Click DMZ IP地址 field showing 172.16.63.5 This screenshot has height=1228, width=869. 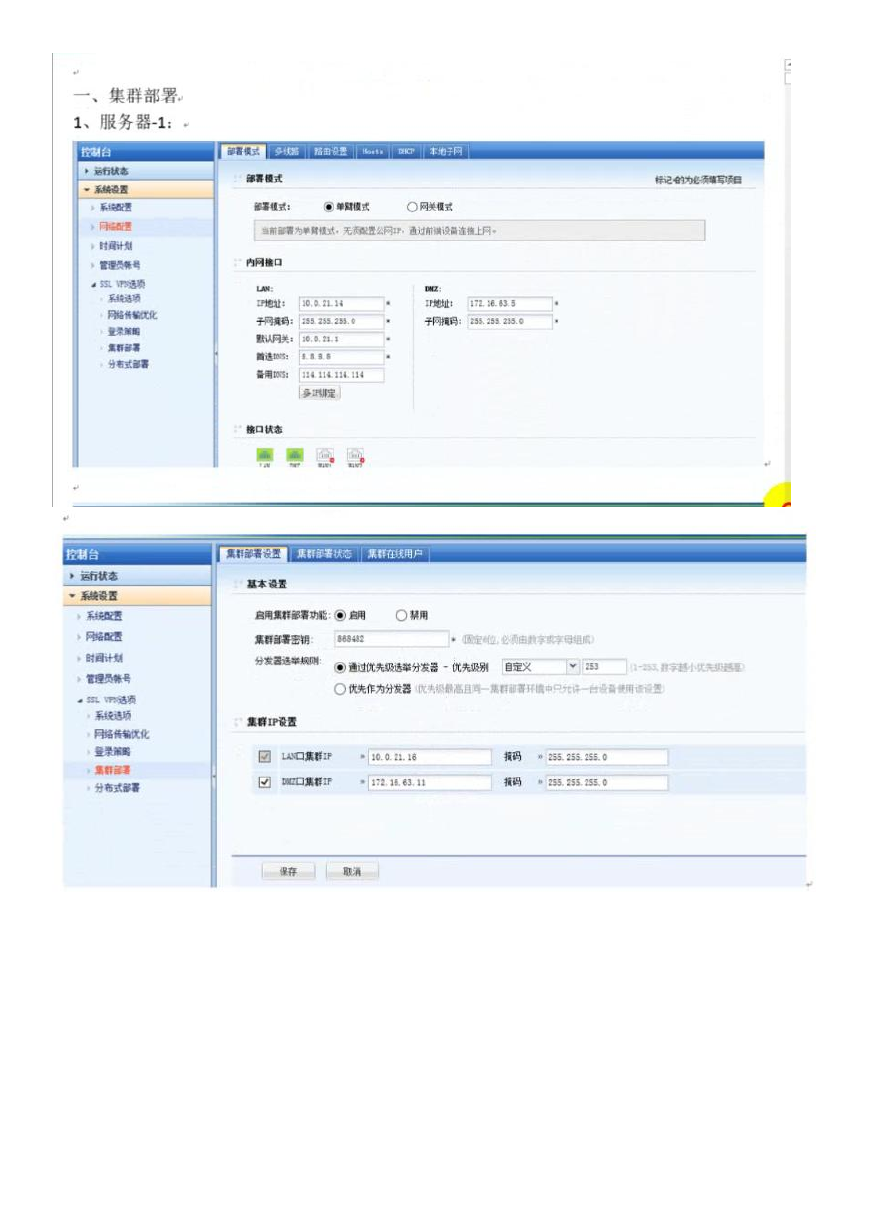pos(510,303)
